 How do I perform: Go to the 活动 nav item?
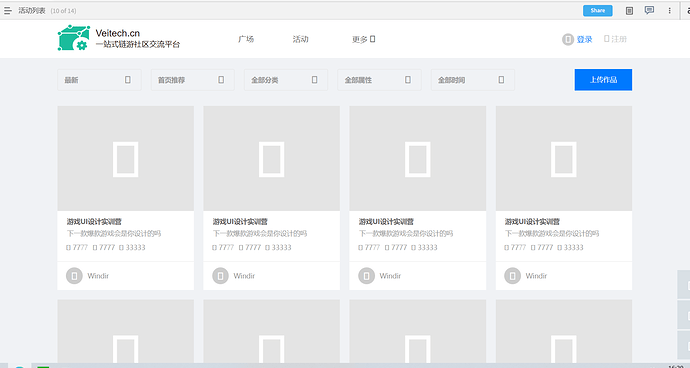[x=301, y=39]
